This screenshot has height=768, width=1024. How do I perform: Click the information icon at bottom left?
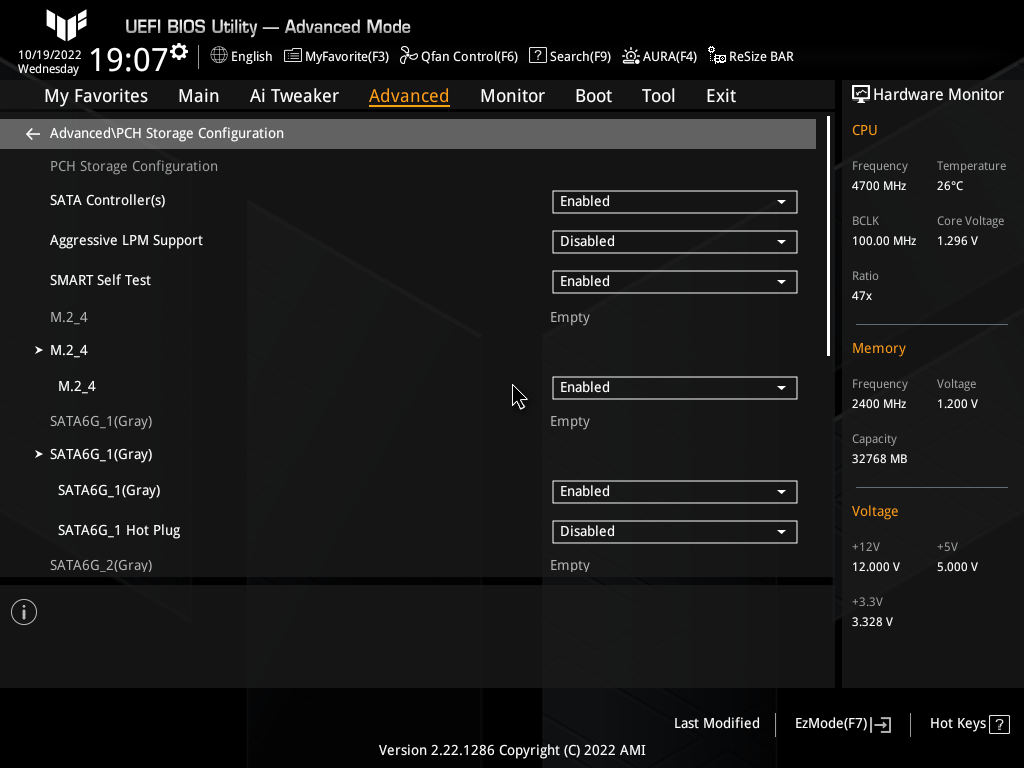pyautogui.click(x=23, y=611)
